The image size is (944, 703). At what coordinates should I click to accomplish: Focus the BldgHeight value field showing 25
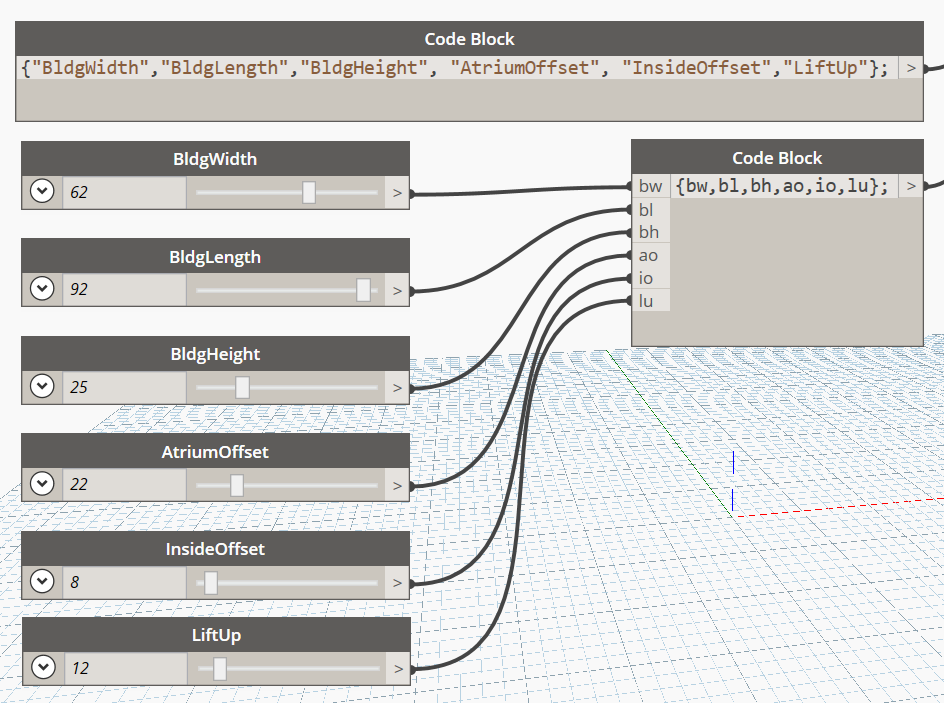tap(125, 386)
